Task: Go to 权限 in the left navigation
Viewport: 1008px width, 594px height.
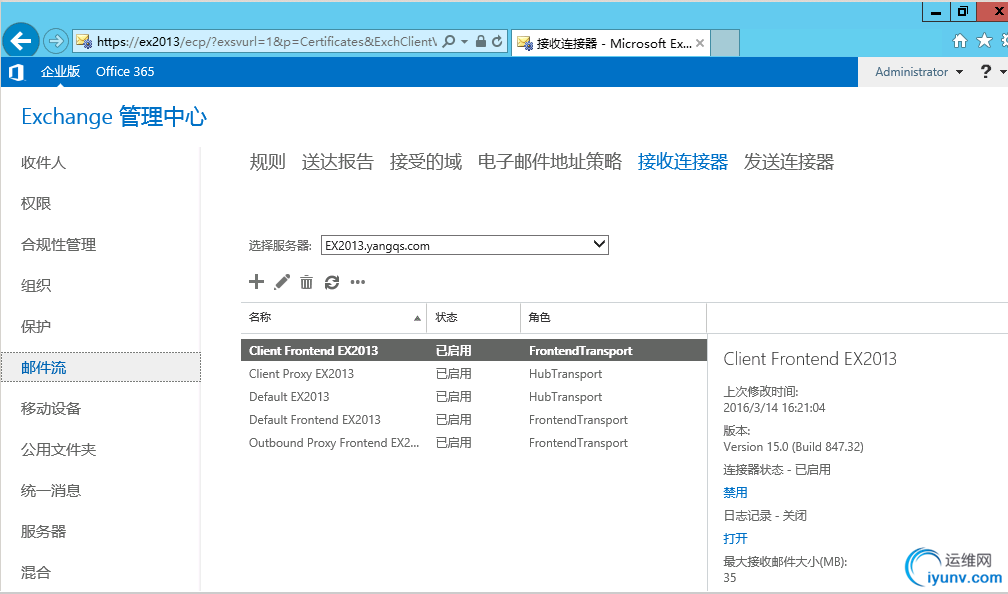Action: (36, 204)
